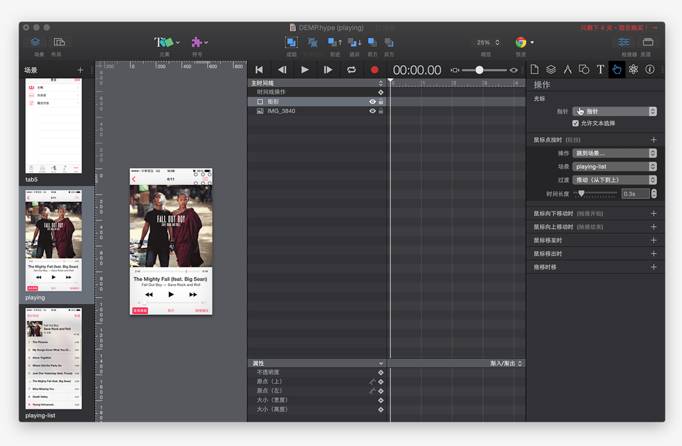Toggle timeline loop playback icon
Viewport: 682px width, 446px height.
pos(351,70)
